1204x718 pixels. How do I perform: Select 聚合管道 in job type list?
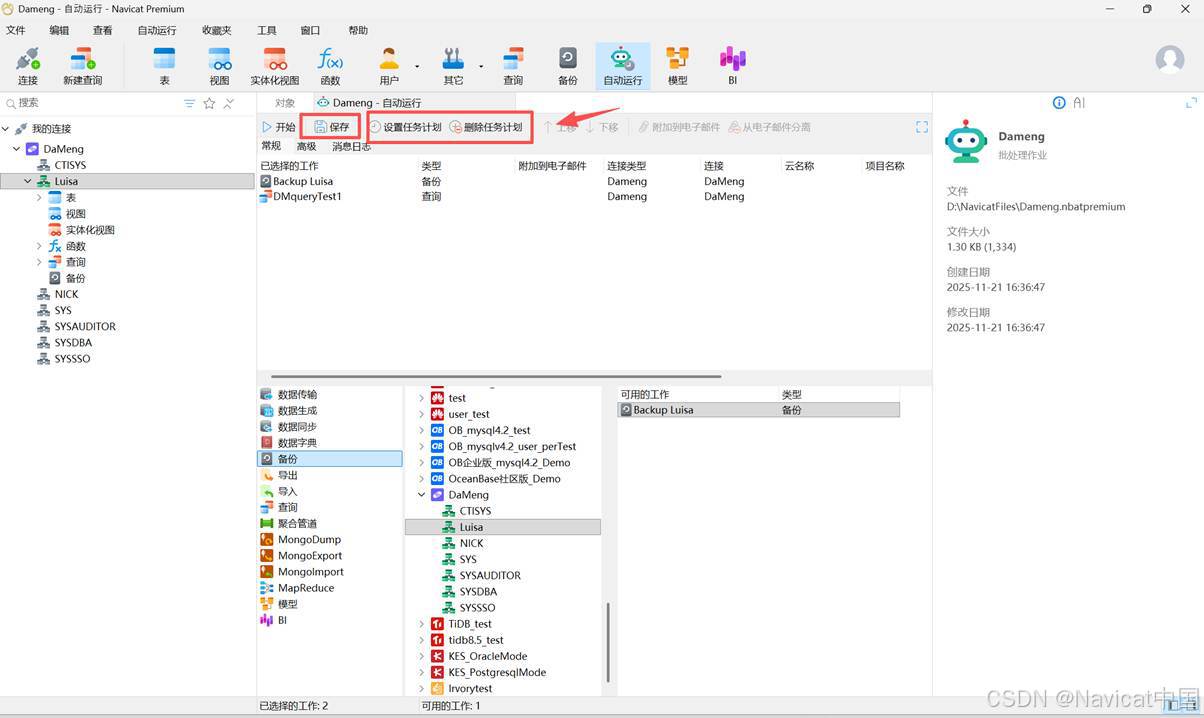288,524
